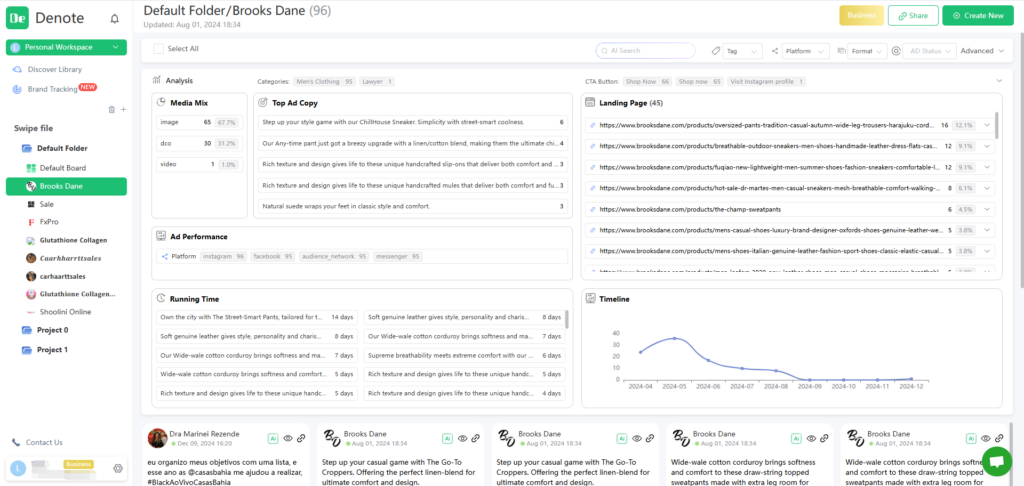Click the Business plan button
This screenshot has width=1024, height=486.
[861, 16]
